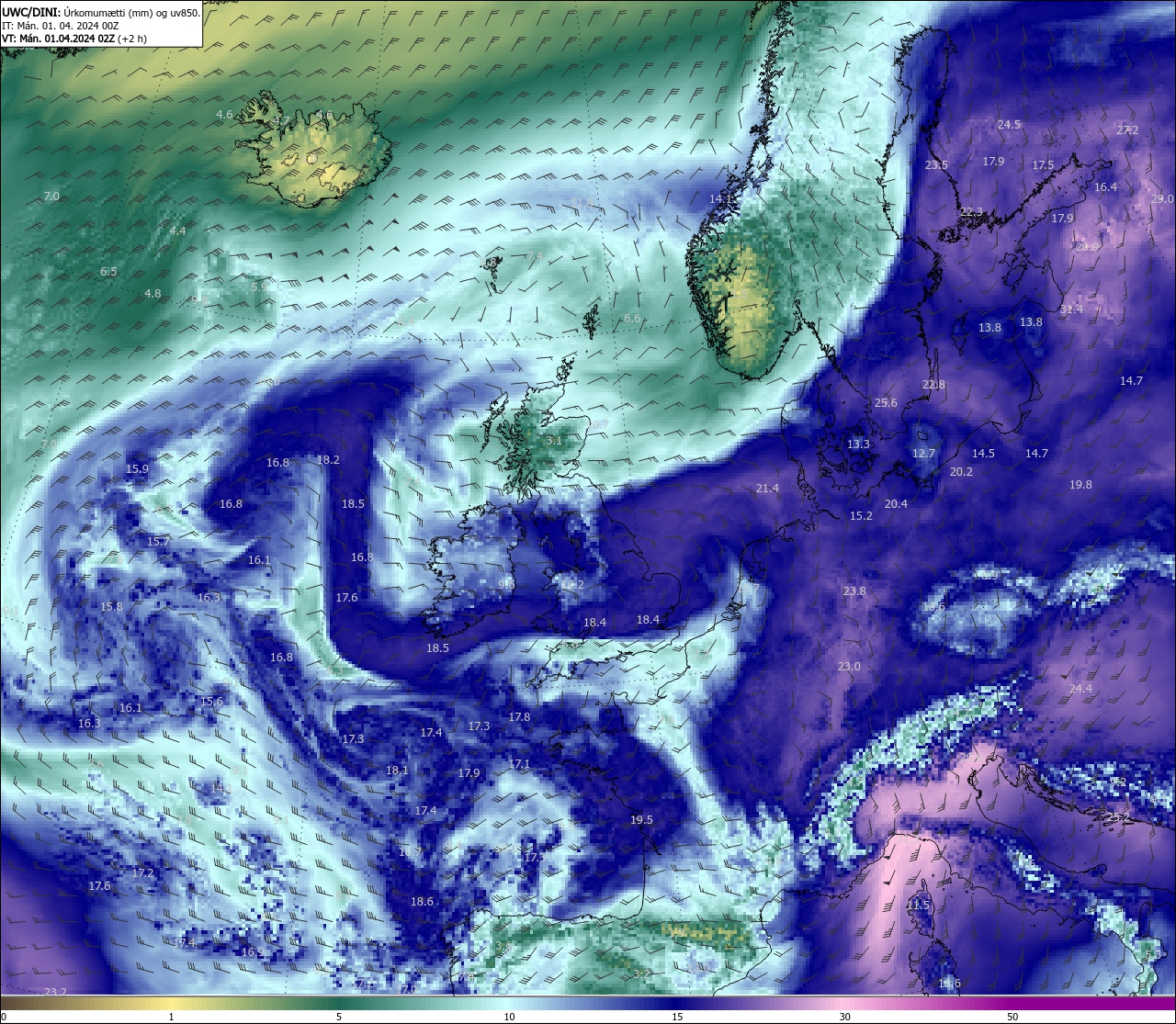Click the 17.8 value south of England
The height and width of the screenshot is (1024, 1176).
pos(519,716)
